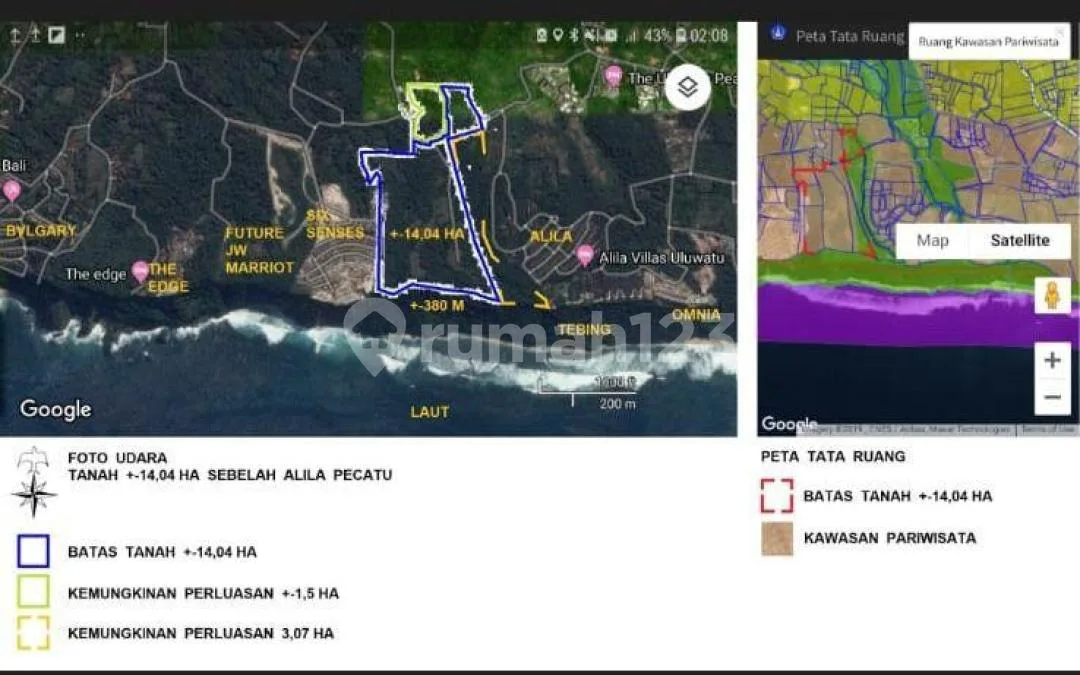Click the LAUT label in the sea
Viewport: 1080px width, 675px height.
(x=430, y=412)
